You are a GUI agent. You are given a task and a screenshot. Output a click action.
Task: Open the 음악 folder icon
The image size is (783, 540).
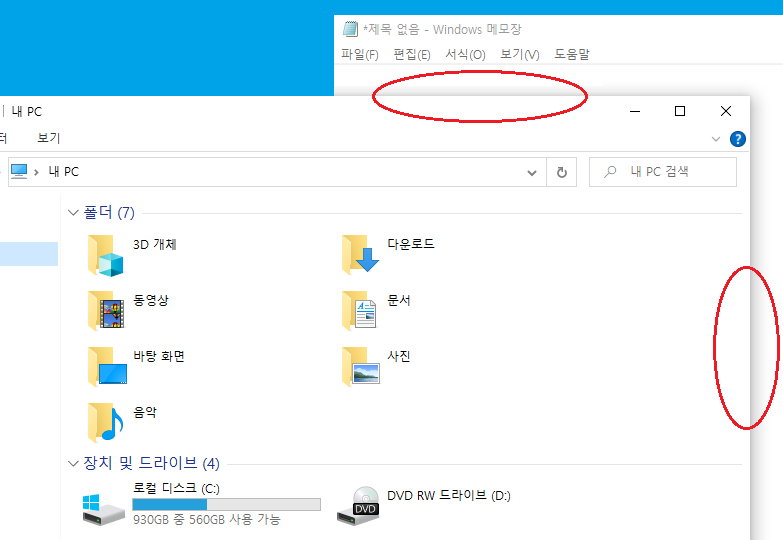pyautogui.click(x=105, y=423)
